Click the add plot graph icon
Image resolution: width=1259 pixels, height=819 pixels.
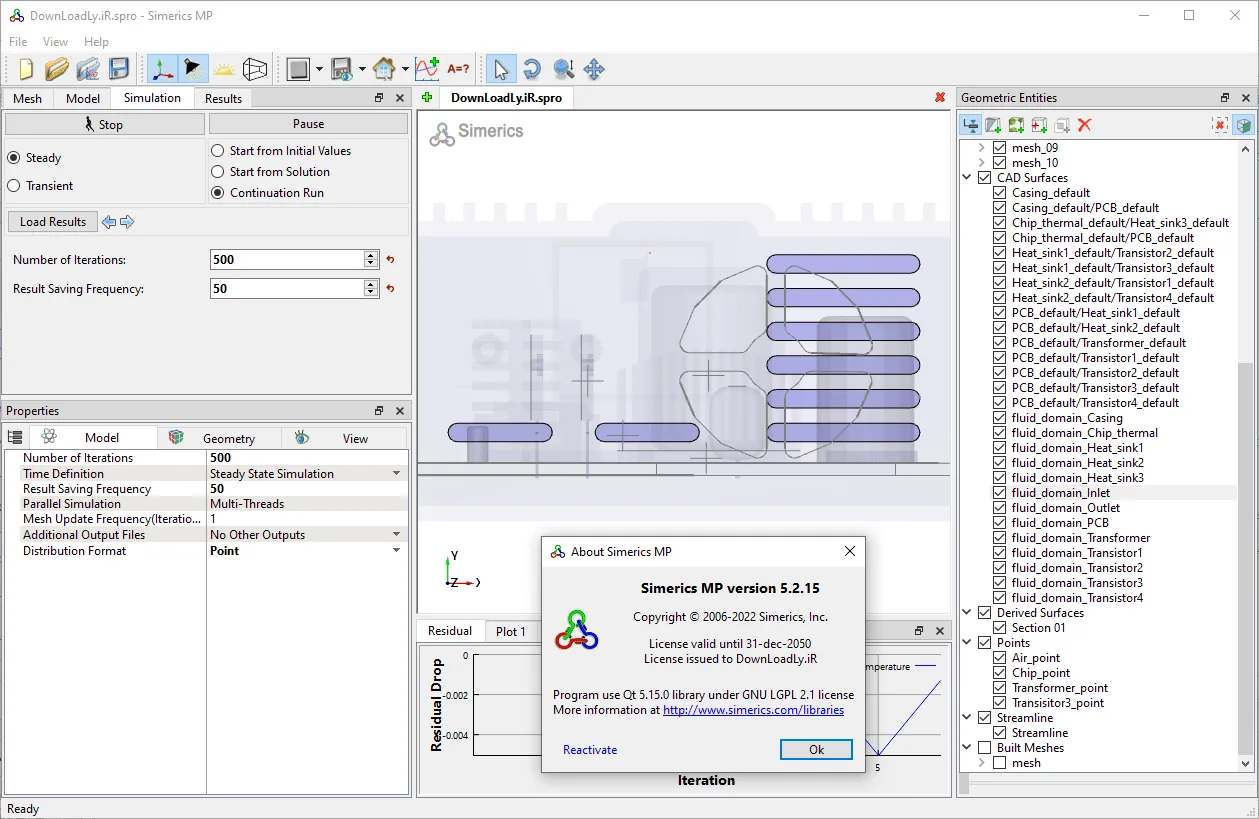[427, 69]
